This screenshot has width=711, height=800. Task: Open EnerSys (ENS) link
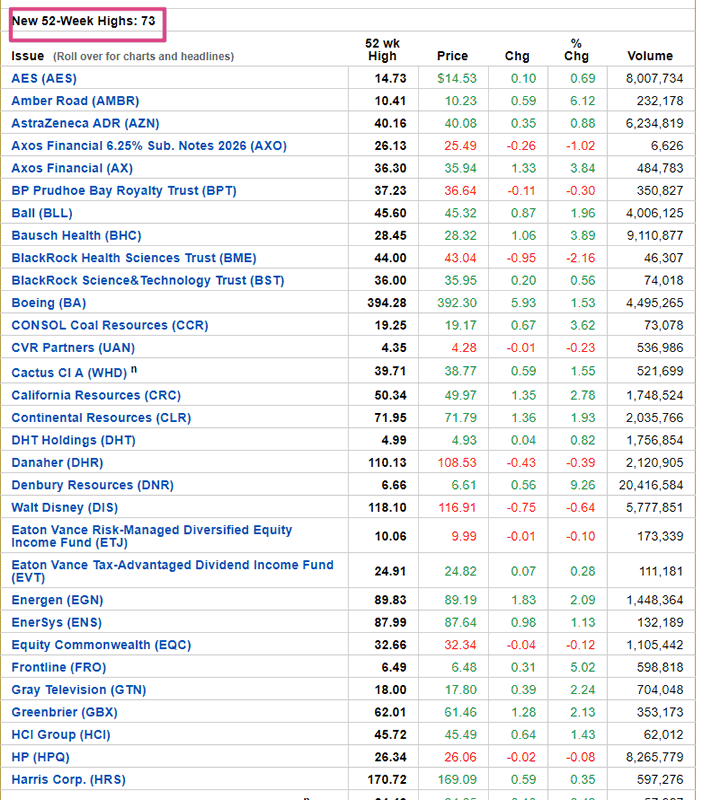(x=57, y=622)
